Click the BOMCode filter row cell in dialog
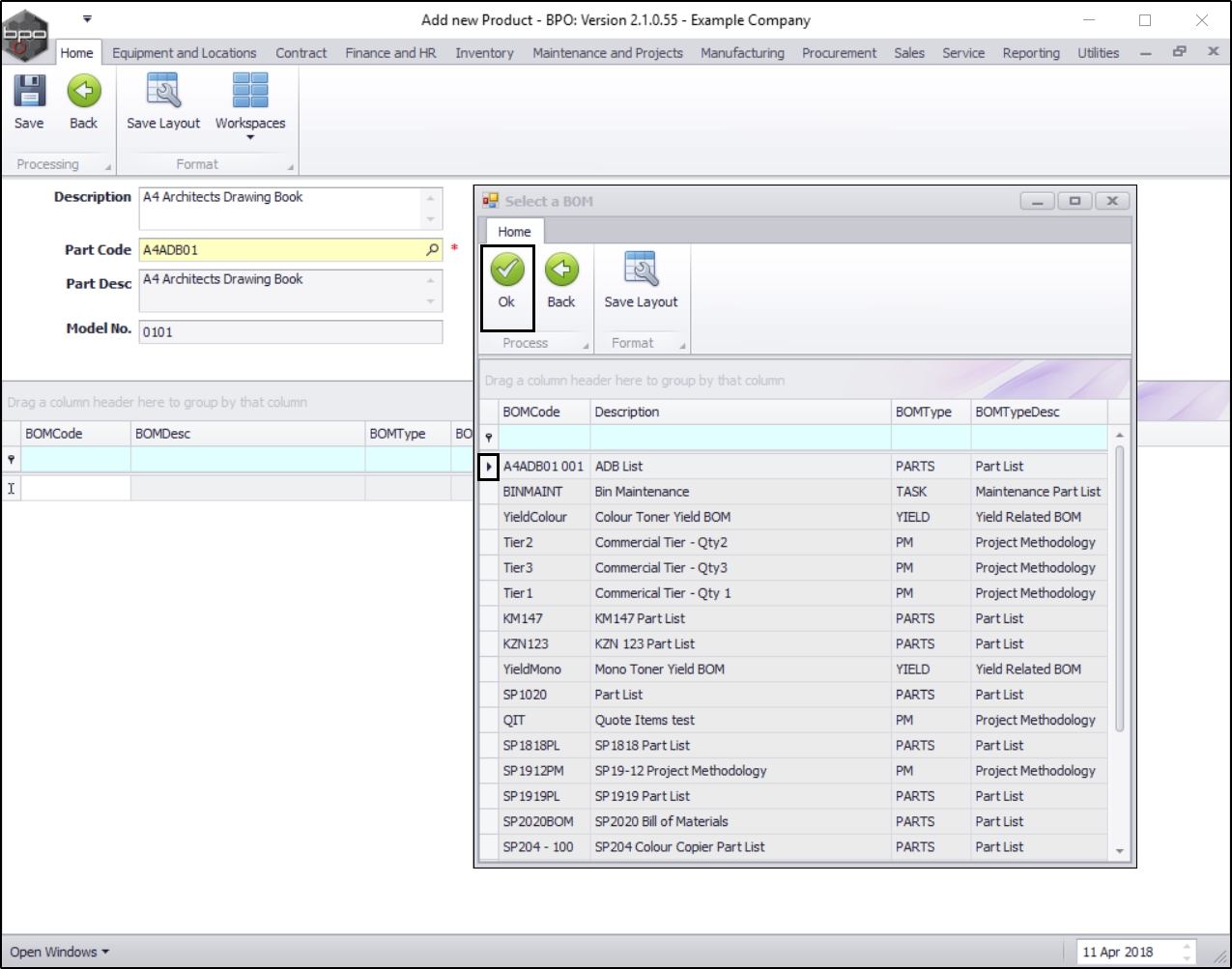This screenshot has height=969, width=1232. [x=544, y=438]
